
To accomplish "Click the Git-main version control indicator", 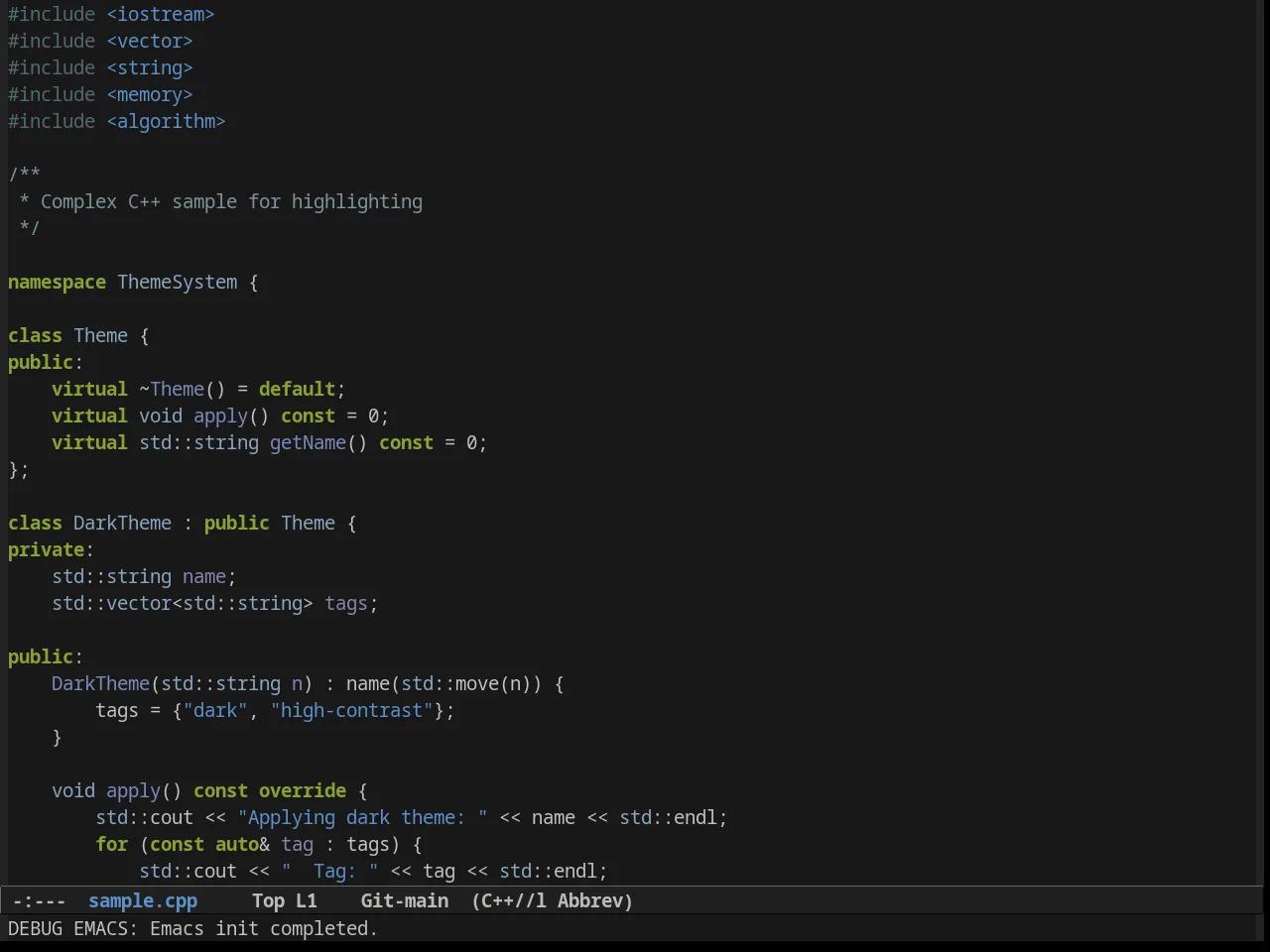I will coord(405,900).
